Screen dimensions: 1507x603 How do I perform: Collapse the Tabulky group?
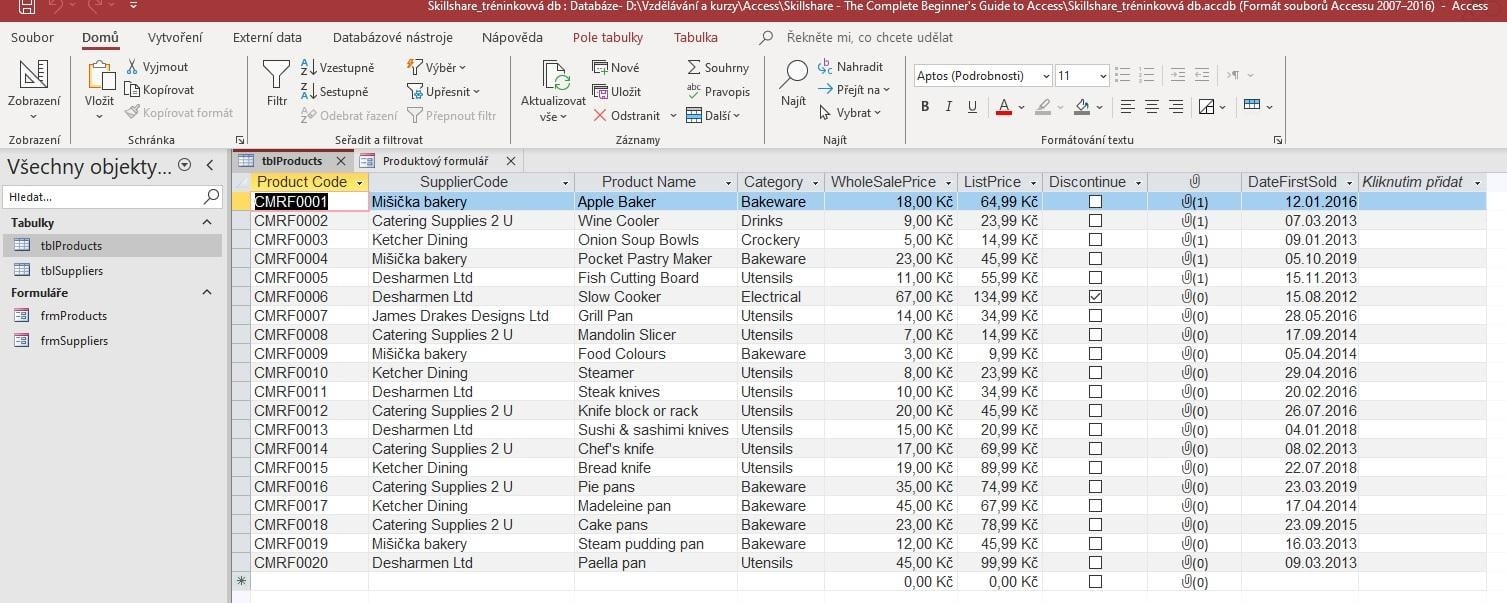point(207,222)
